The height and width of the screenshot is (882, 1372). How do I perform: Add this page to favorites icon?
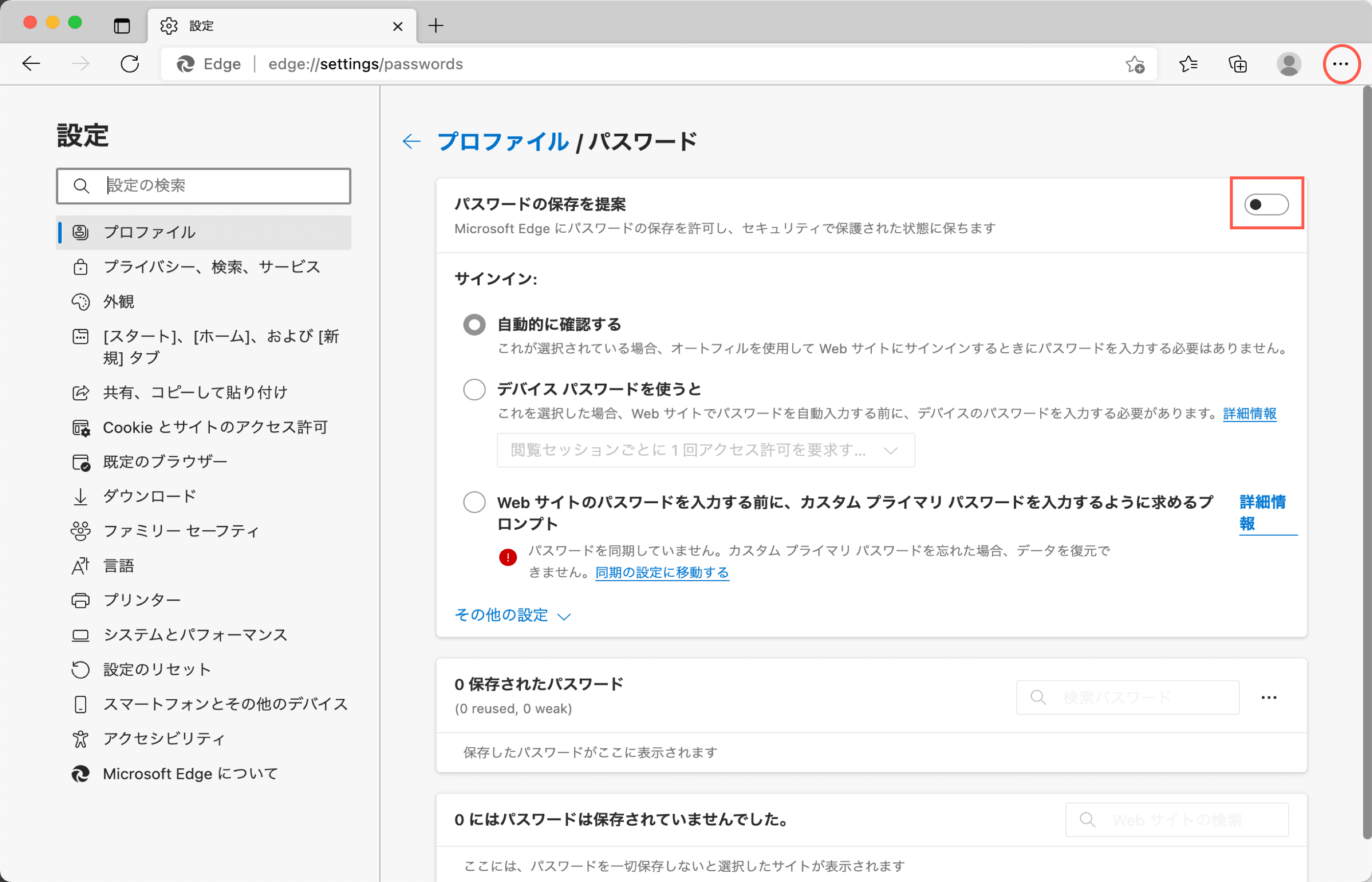click(1134, 64)
